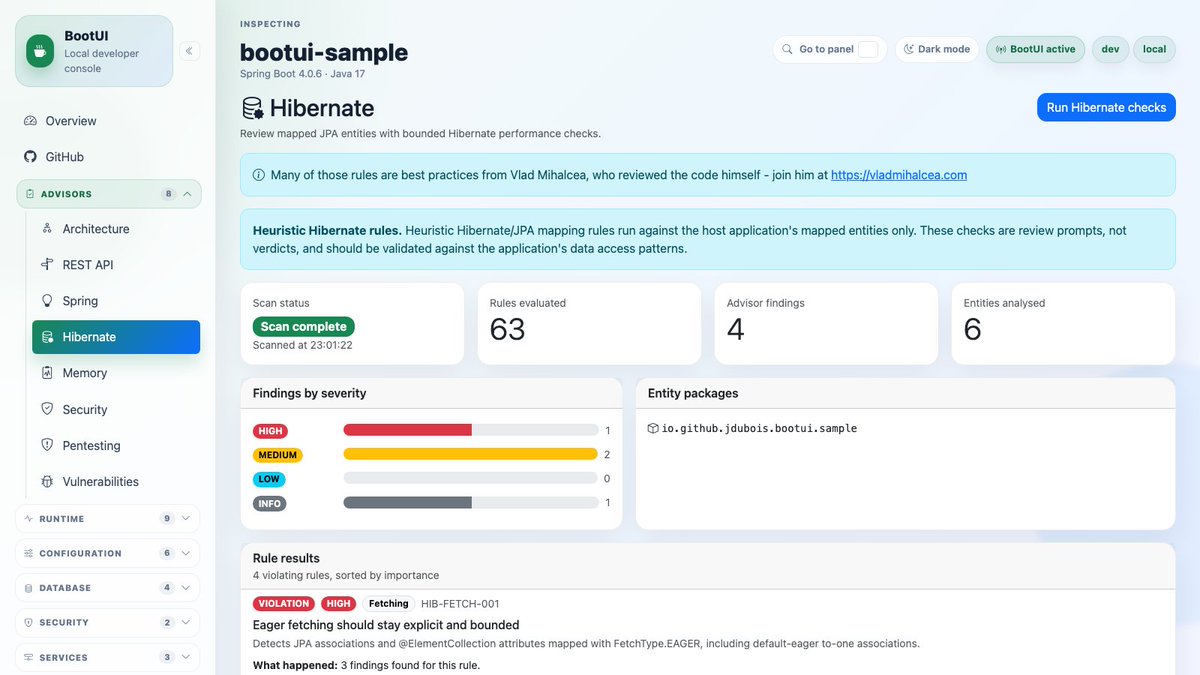Click the moon icon for dark mode
This screenshot has width=1200, height=675.
[909, 49]
